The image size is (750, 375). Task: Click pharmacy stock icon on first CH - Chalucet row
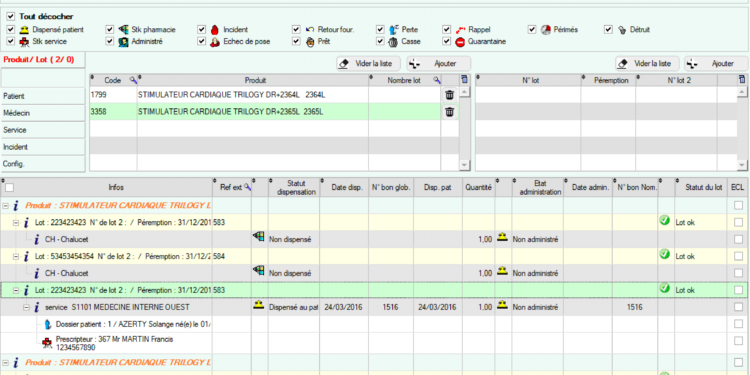click(259, 237)
